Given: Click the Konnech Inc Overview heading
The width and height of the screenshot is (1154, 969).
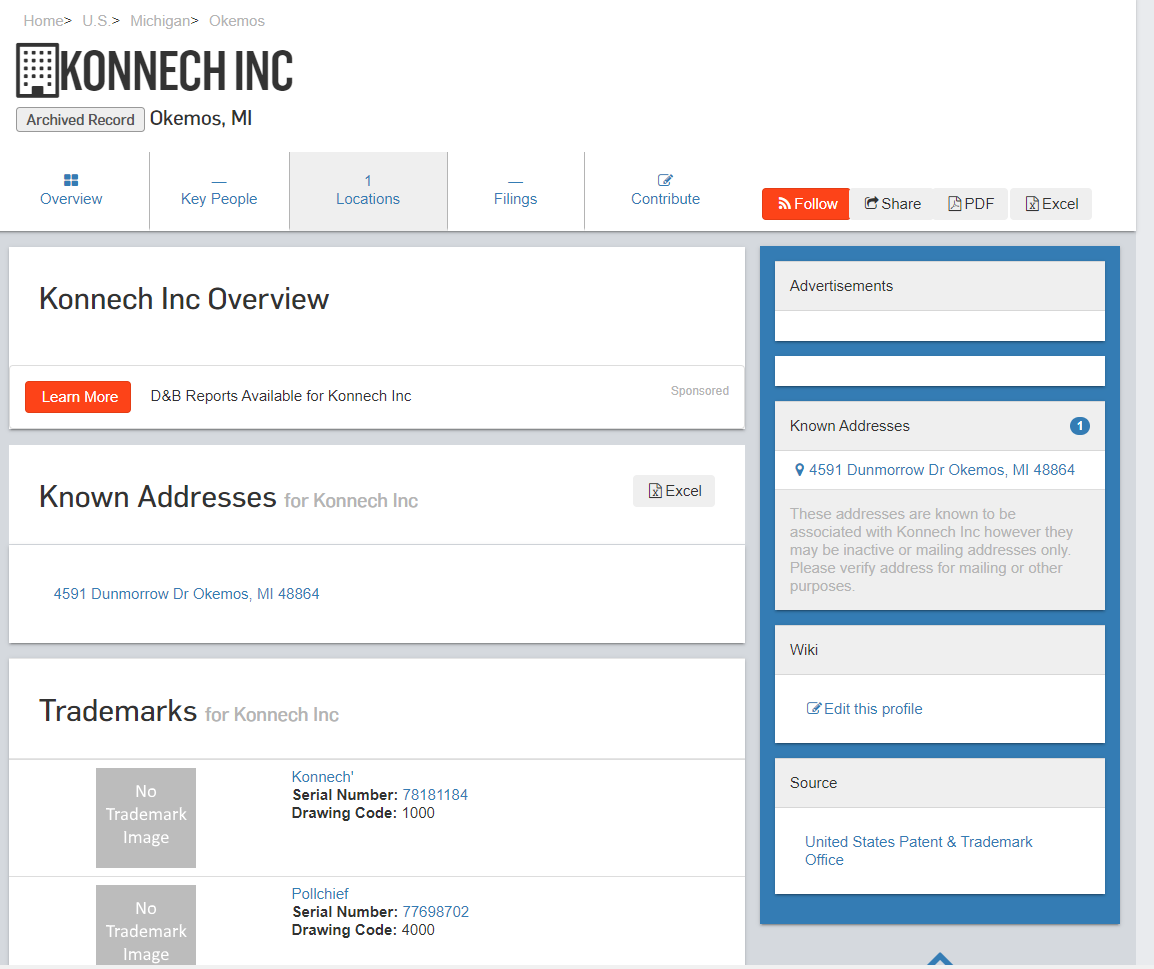Looking at the screenshot, I should (x=184, y=299).
